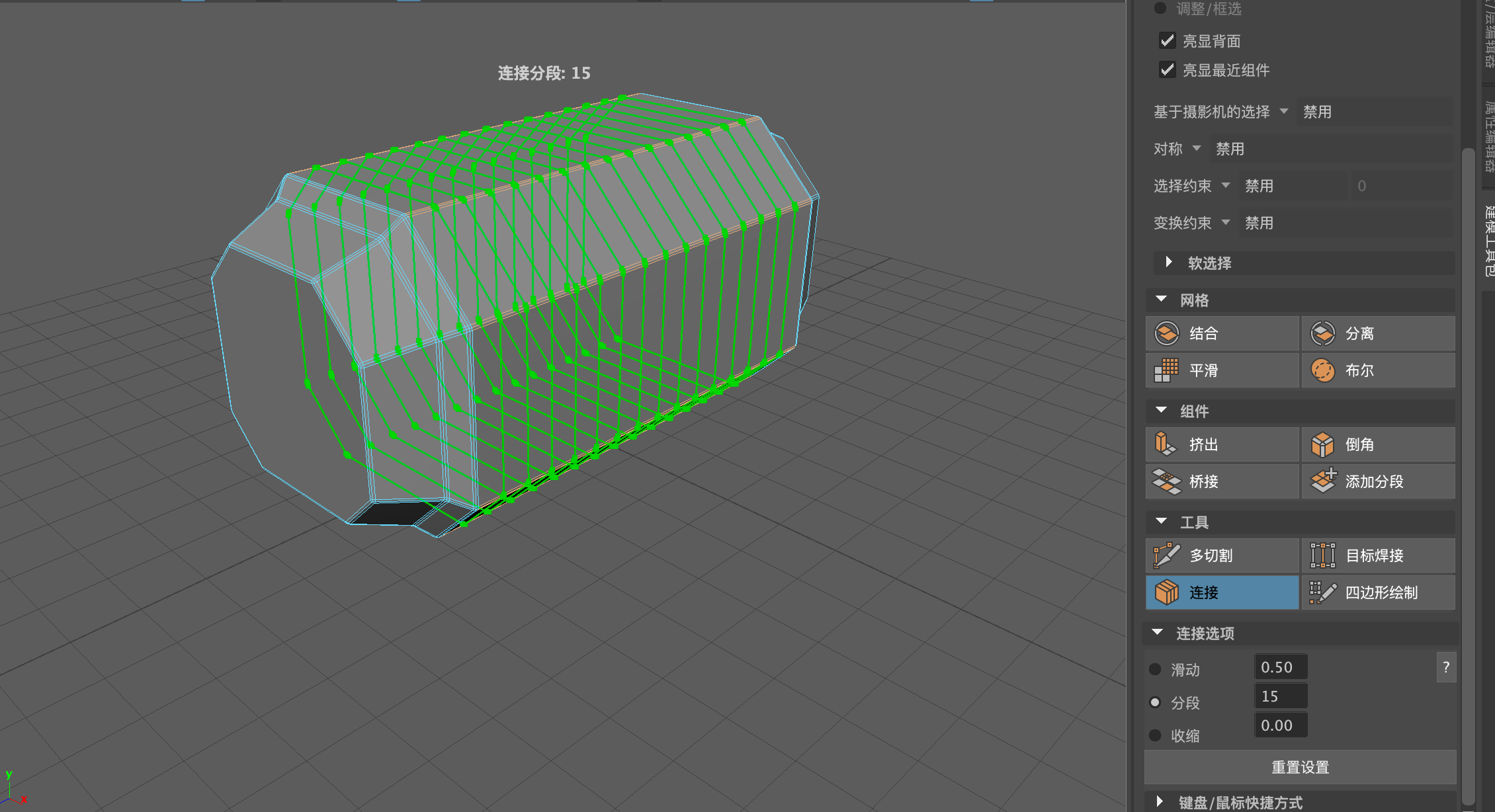Open the 对称 dropdown arrow
Screen dimensions: 1495x812
1197,149
